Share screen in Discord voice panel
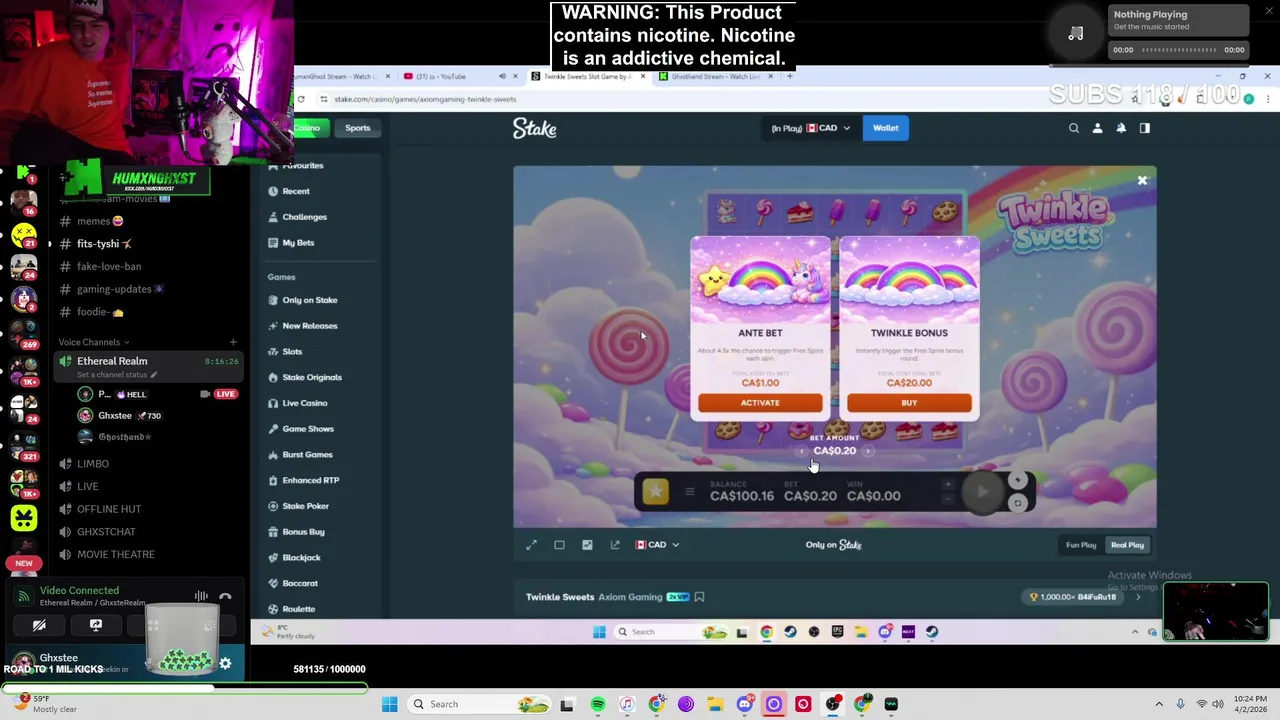 point(96,625)
